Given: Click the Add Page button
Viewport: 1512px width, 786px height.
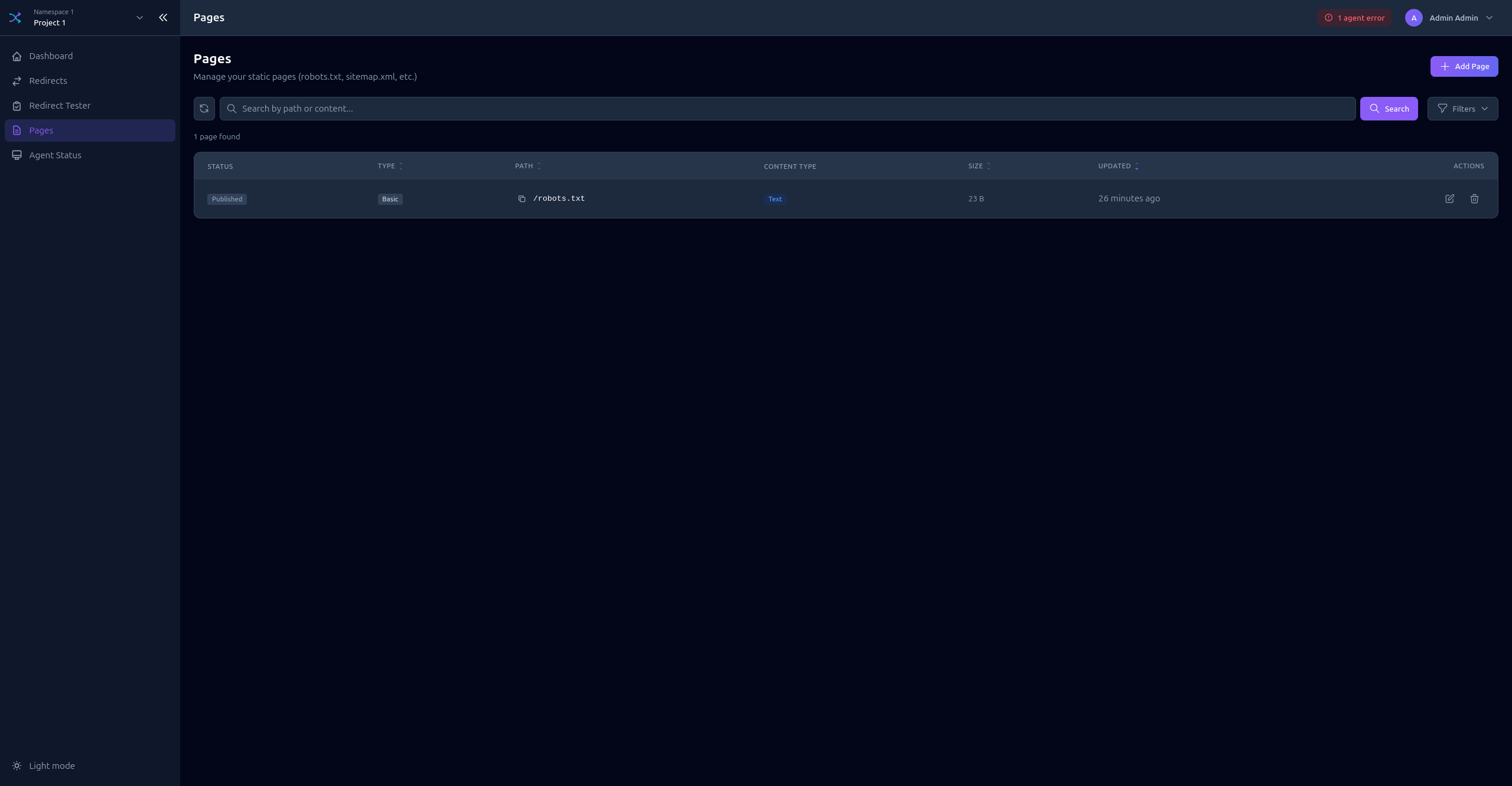Looking at the screenshot, I should pyautogui.click(x=1464, y=66).
